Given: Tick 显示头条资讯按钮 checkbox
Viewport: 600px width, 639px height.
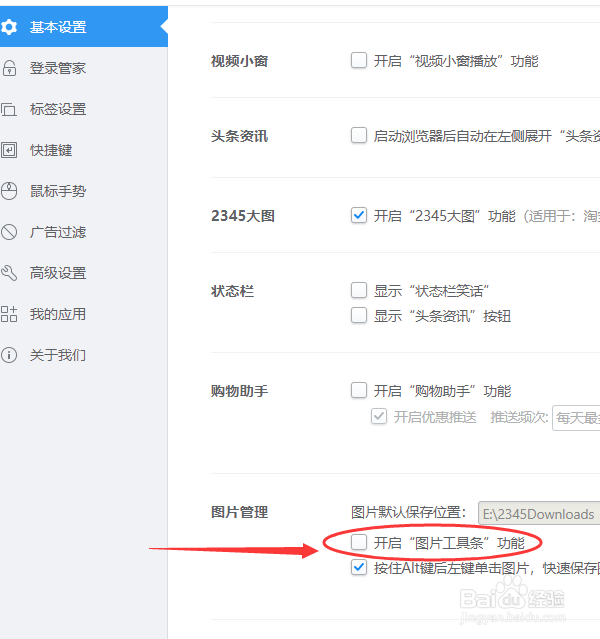Looking at the screenshot, I should 359,315.
